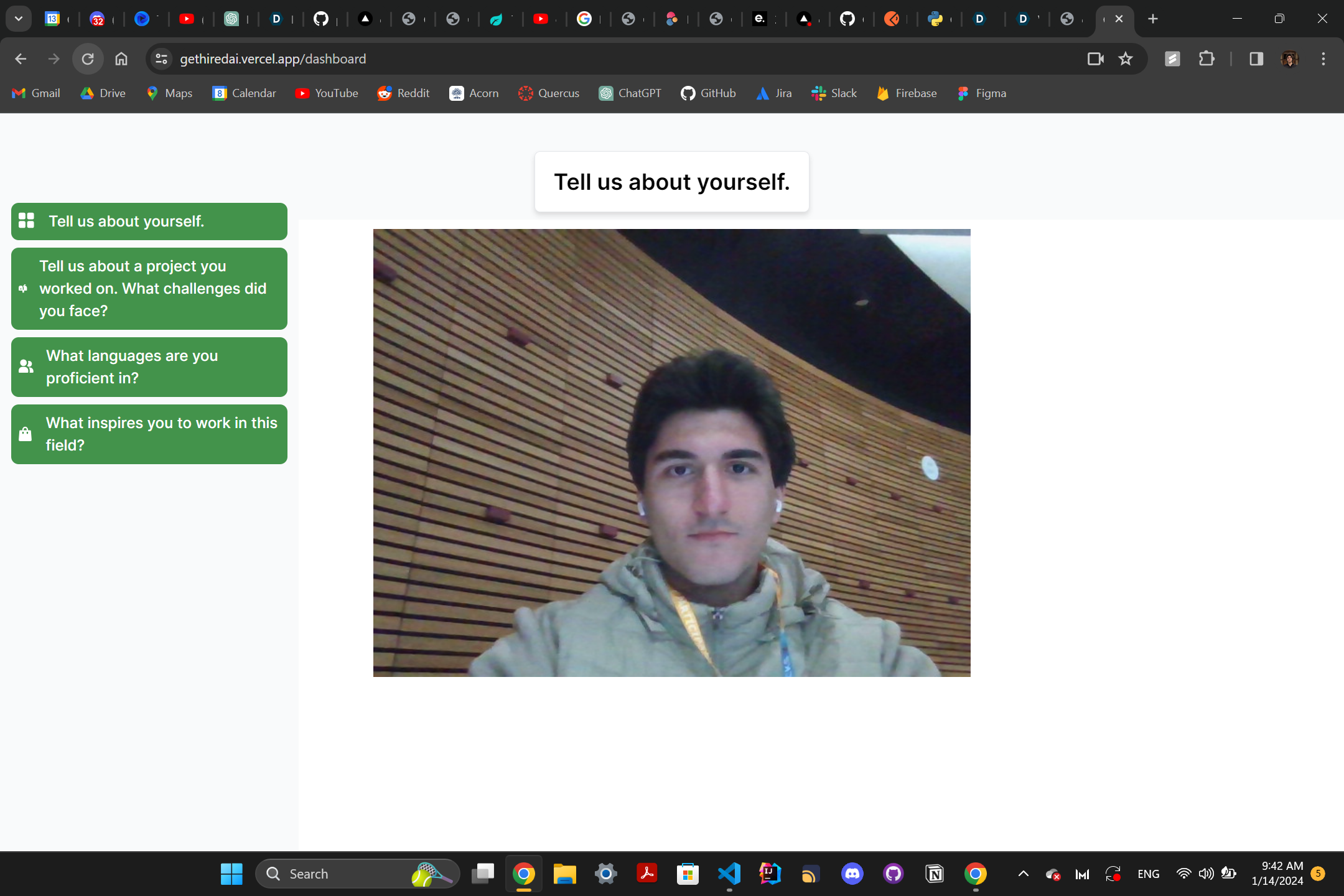The height and width of the screenshot is (896, 1344).
Task: Toggle the browser side panel
Action: click(1256, 59)
